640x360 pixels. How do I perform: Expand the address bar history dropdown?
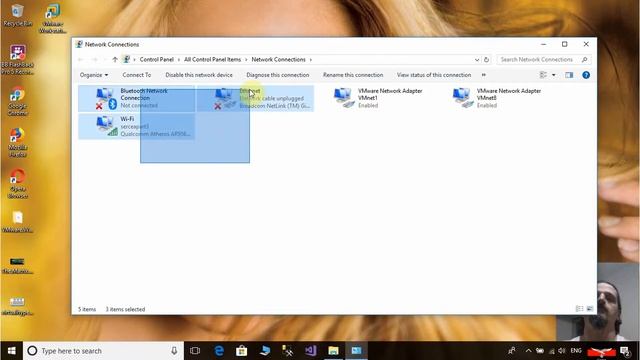click(x=477, y=60)
